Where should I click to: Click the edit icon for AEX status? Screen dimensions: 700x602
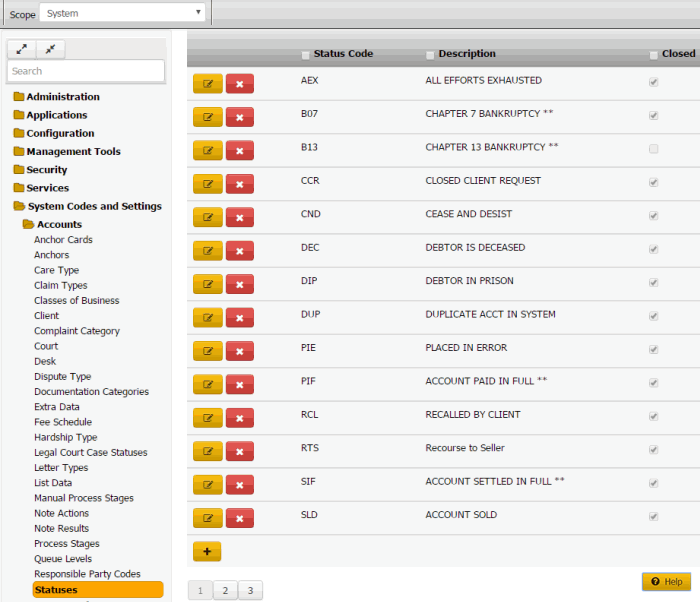click(207, 83)
